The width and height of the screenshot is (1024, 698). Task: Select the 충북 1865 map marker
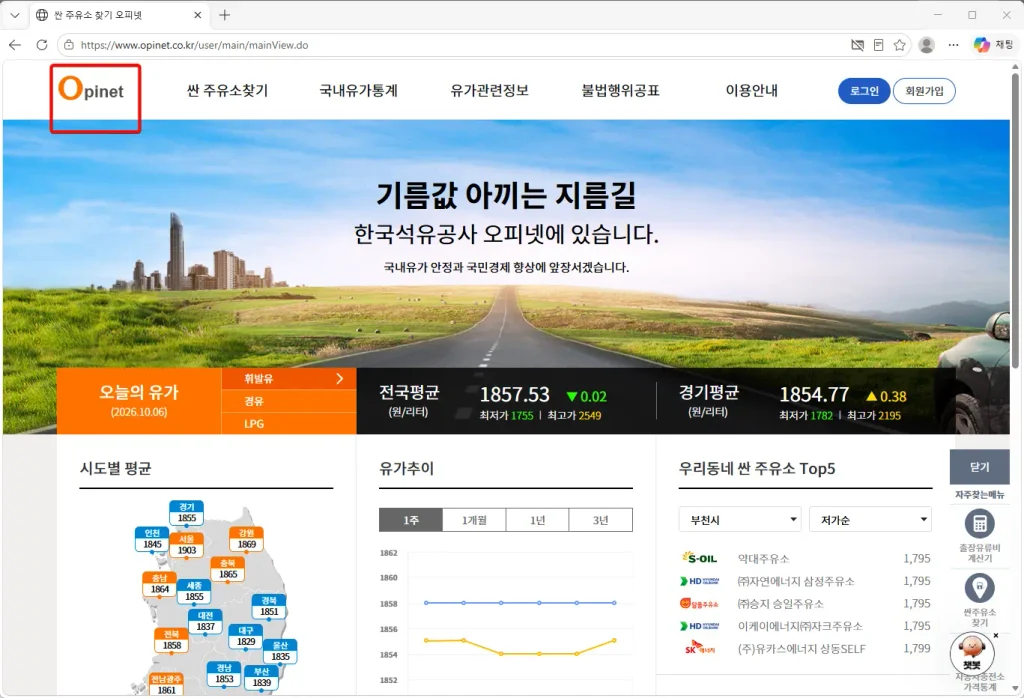[x=228, y=569]
